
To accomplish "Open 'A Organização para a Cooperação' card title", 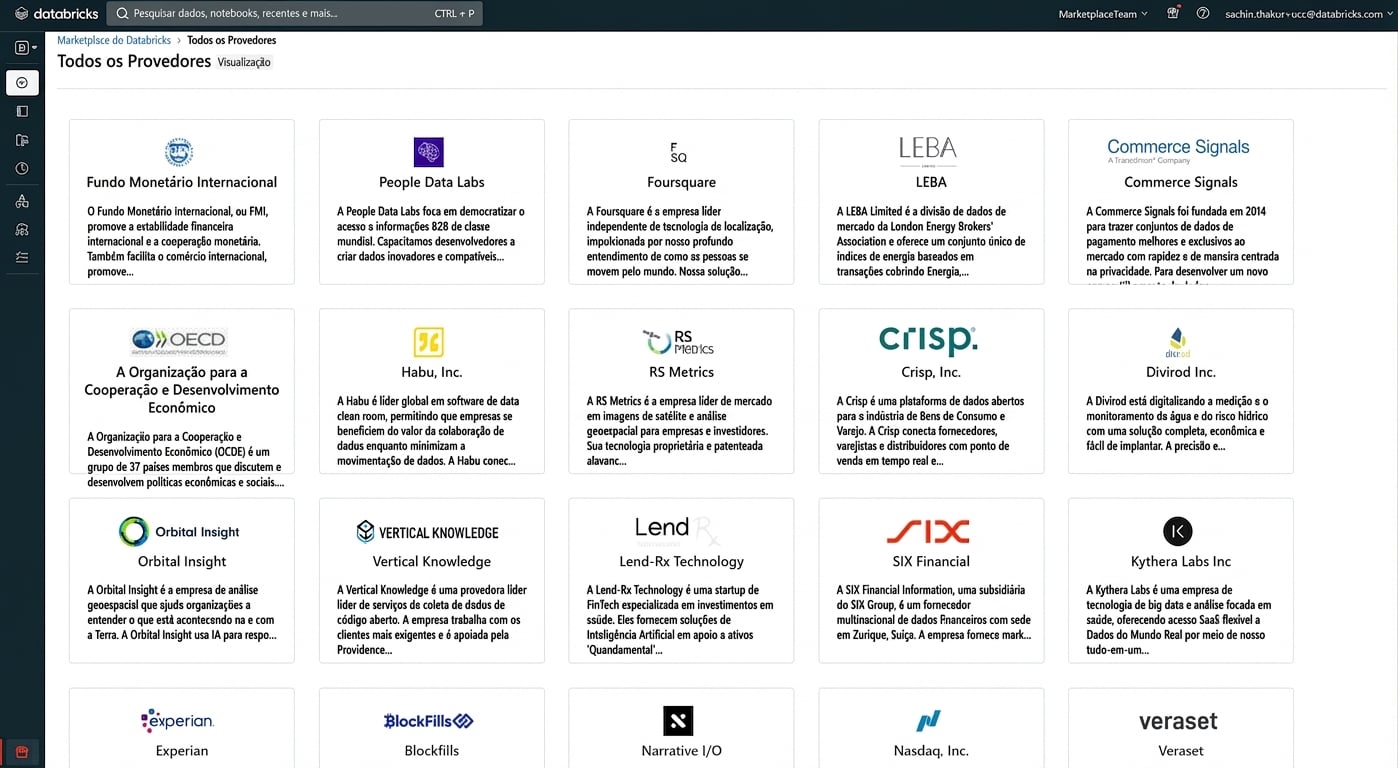I will pyautogui.click(x=182, y=390).
